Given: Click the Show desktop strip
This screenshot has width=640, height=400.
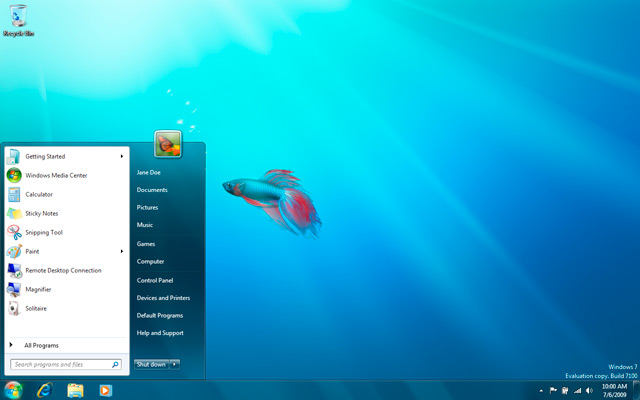Looking at the screenshot, I should pos(636,390).
